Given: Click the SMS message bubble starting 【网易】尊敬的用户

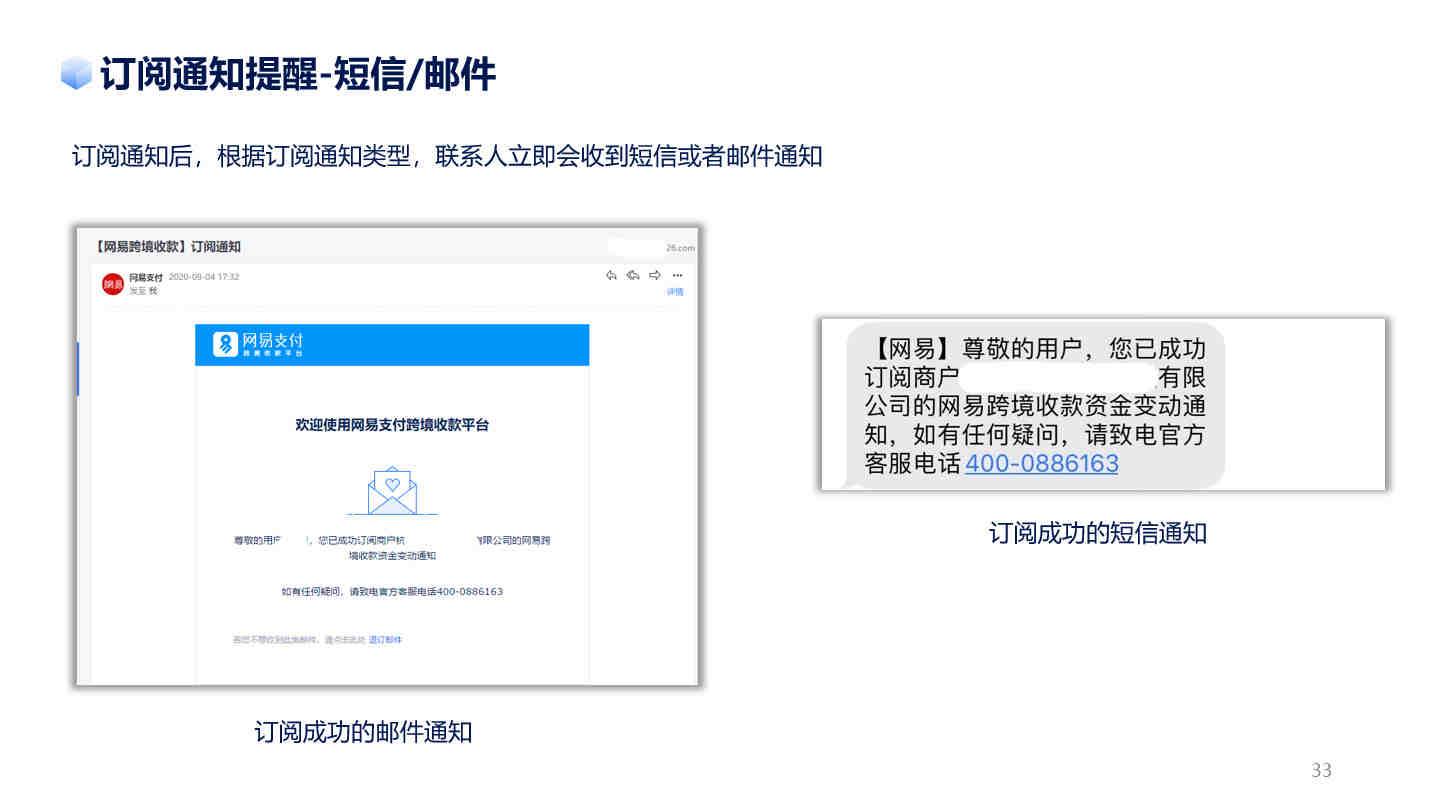Looking at the screenshot, I should pos(1035,405).
